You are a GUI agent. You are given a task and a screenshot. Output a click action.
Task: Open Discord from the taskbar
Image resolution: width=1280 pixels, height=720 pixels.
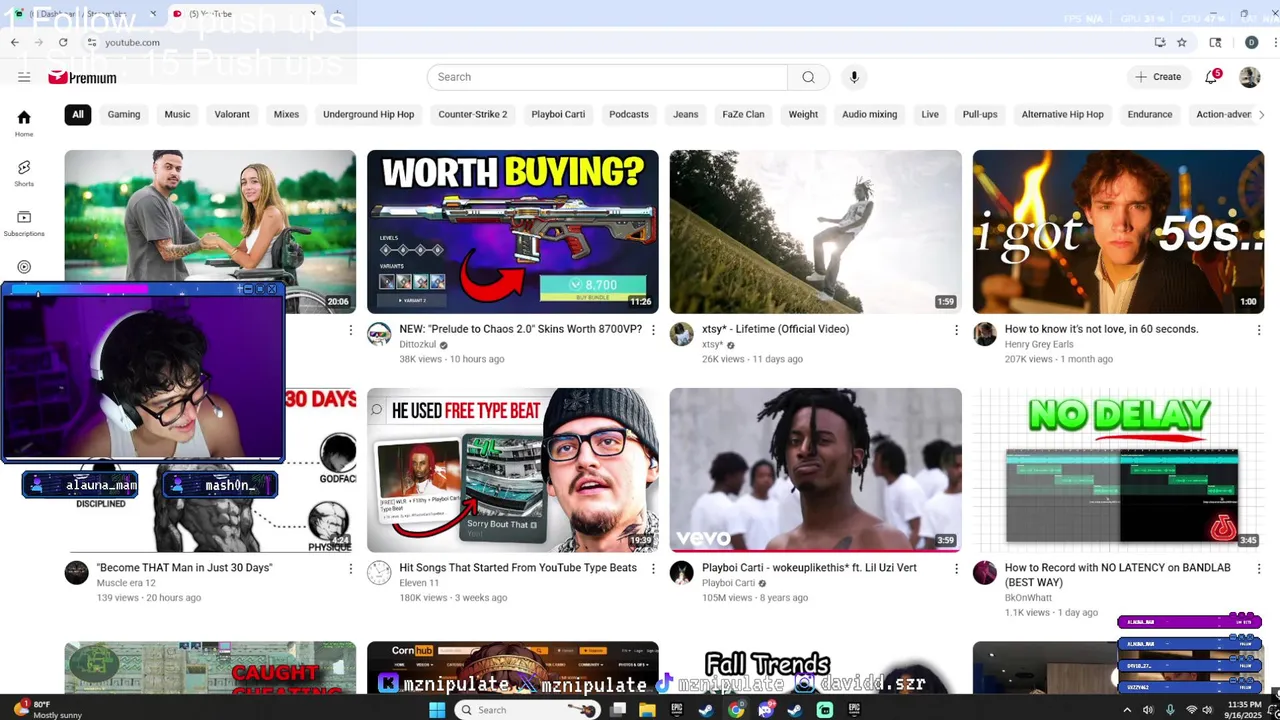click(x=766, y=710)
